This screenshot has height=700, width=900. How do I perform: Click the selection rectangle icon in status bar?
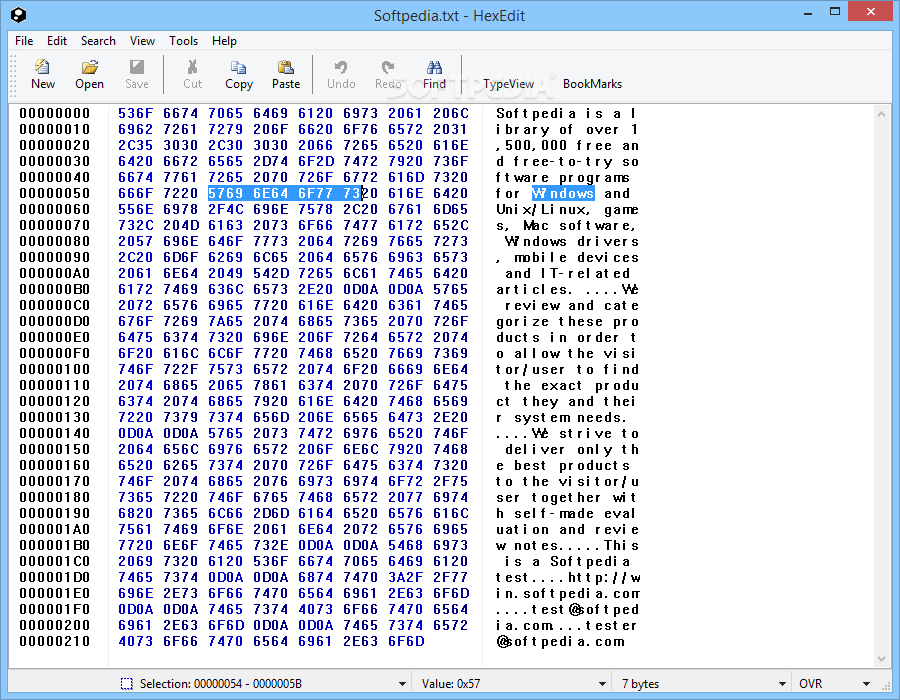click(126, 683)
